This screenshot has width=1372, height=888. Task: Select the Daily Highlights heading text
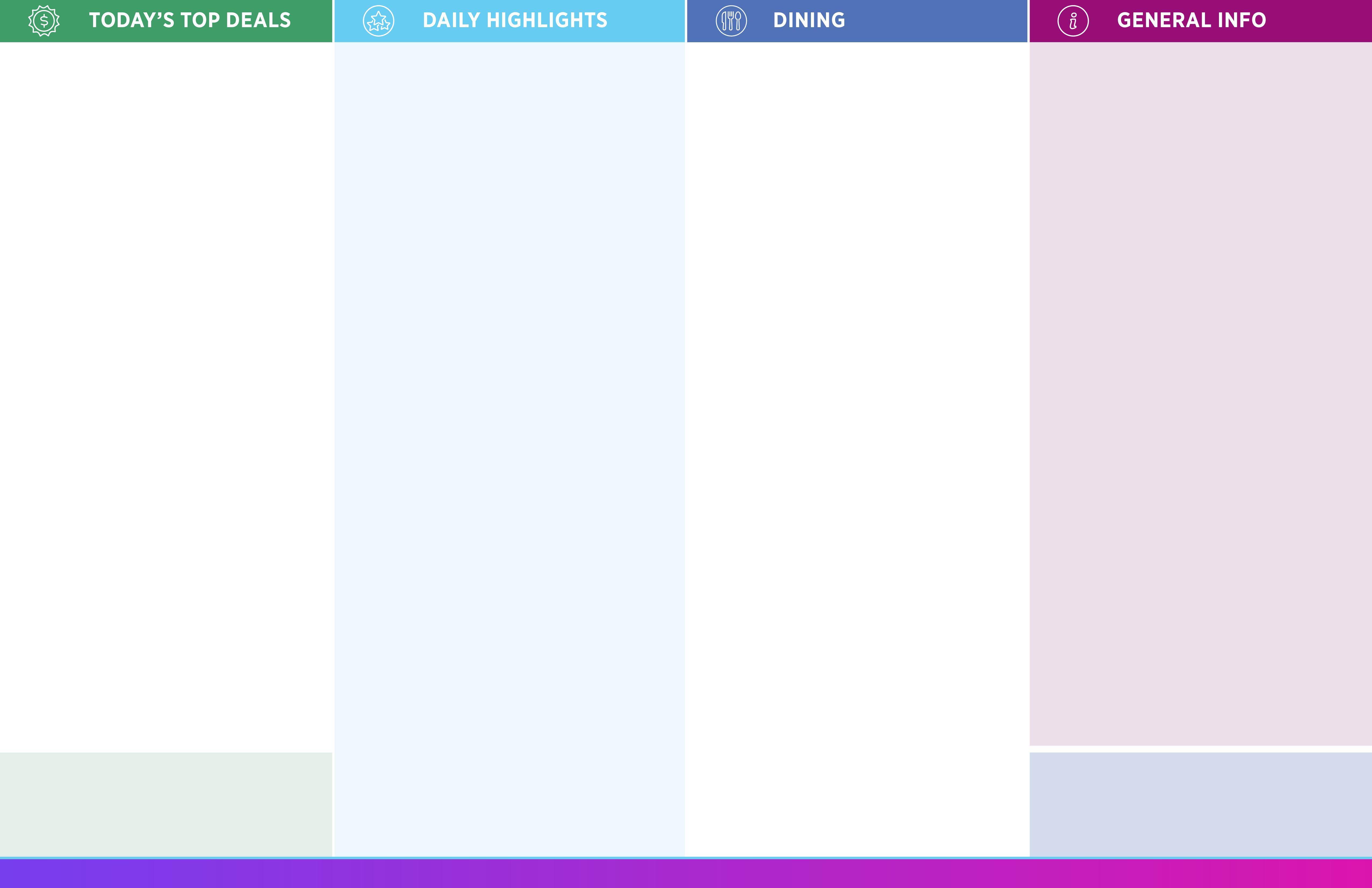pos(515,21)
